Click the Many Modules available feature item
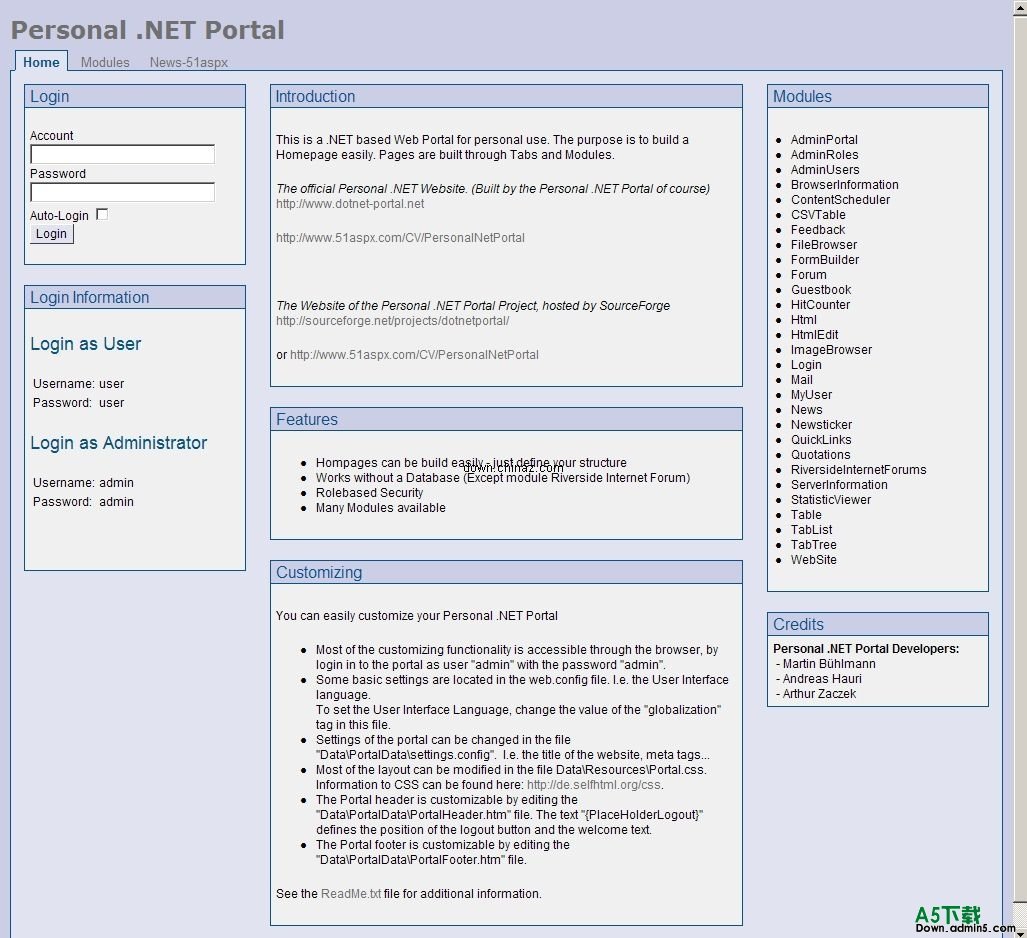This screenshot has width=1027, height=938. (x=381, y=508)
